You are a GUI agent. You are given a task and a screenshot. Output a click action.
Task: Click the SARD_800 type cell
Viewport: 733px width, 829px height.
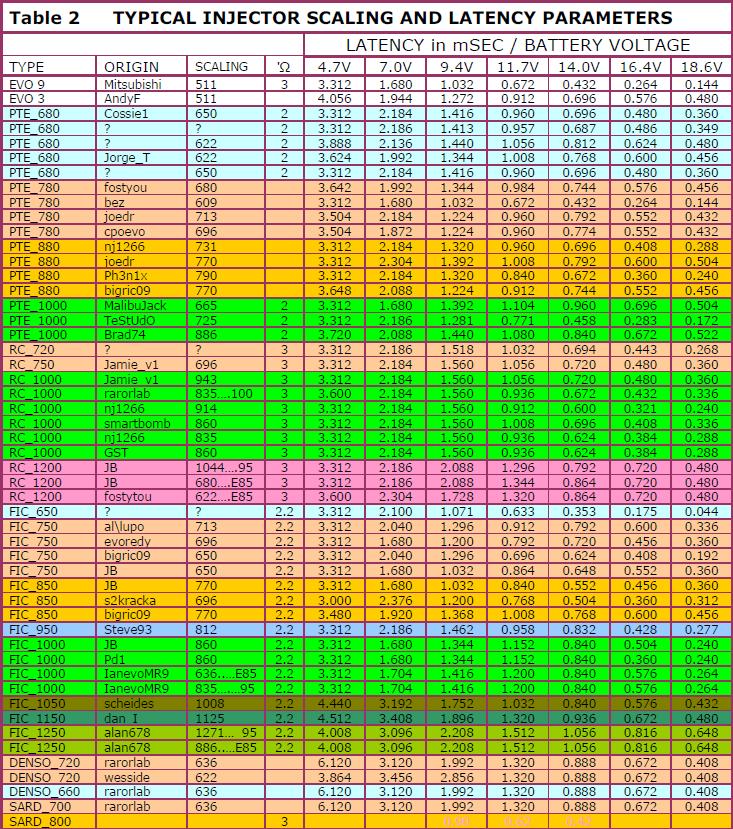coord(40,821)
